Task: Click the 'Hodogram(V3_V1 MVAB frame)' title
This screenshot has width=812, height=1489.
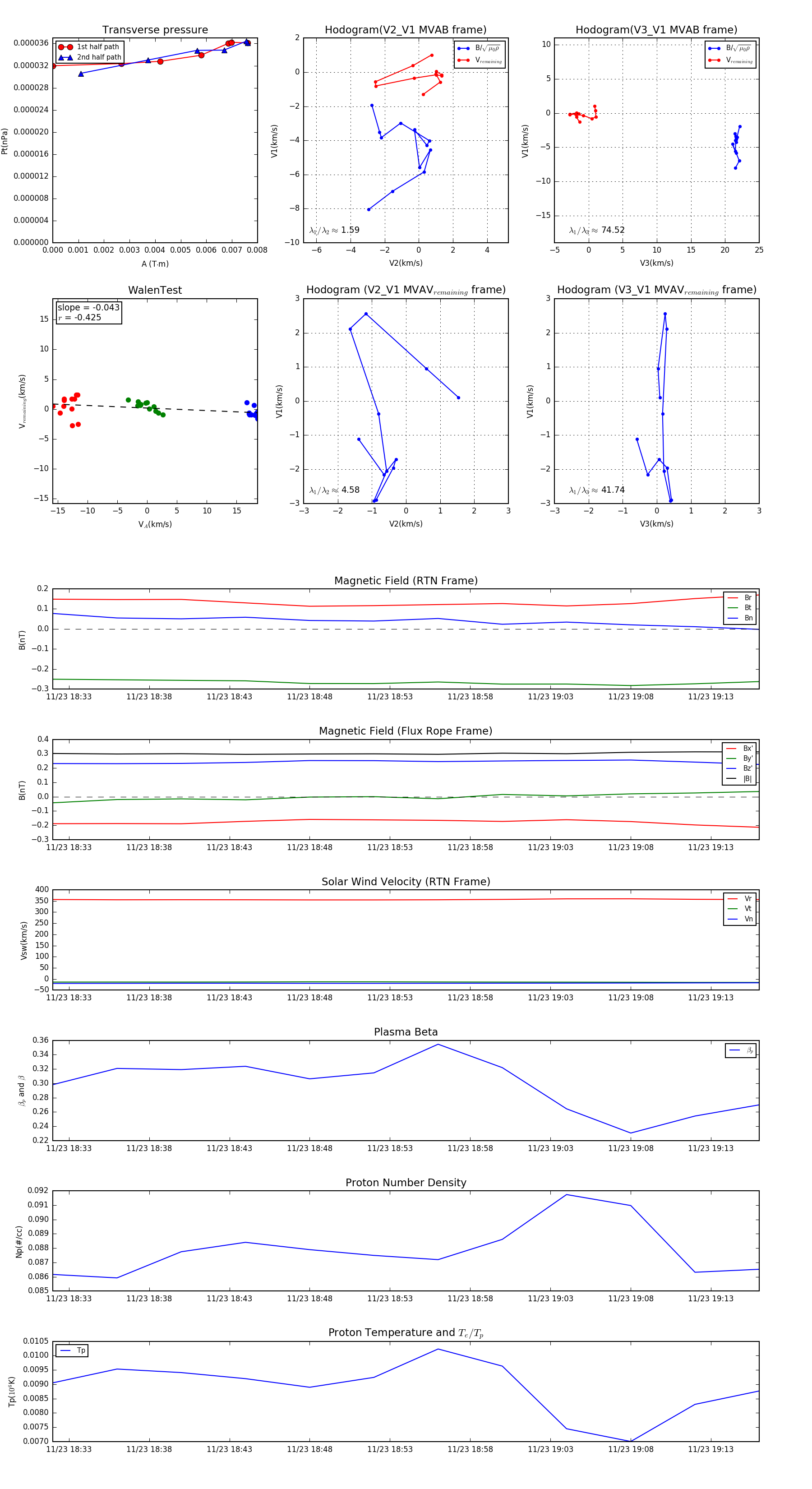Action: (x=656, y=29)
